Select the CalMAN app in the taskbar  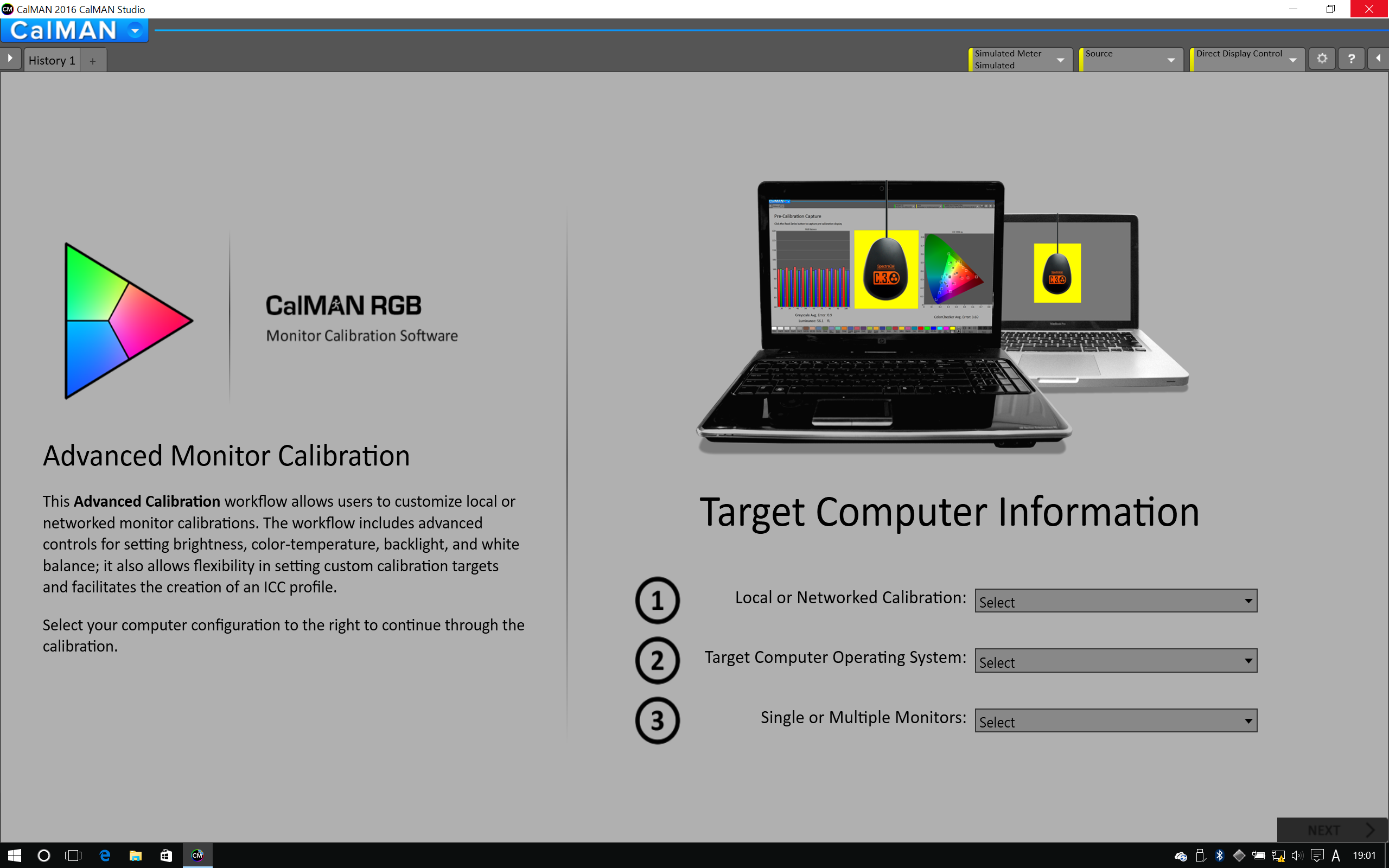197,856
